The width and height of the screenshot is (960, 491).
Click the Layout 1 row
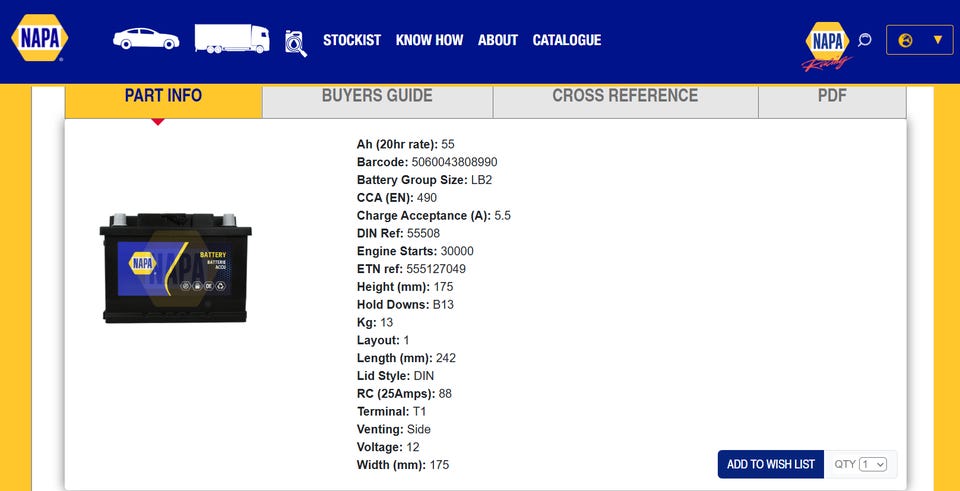tap(383, 340)
